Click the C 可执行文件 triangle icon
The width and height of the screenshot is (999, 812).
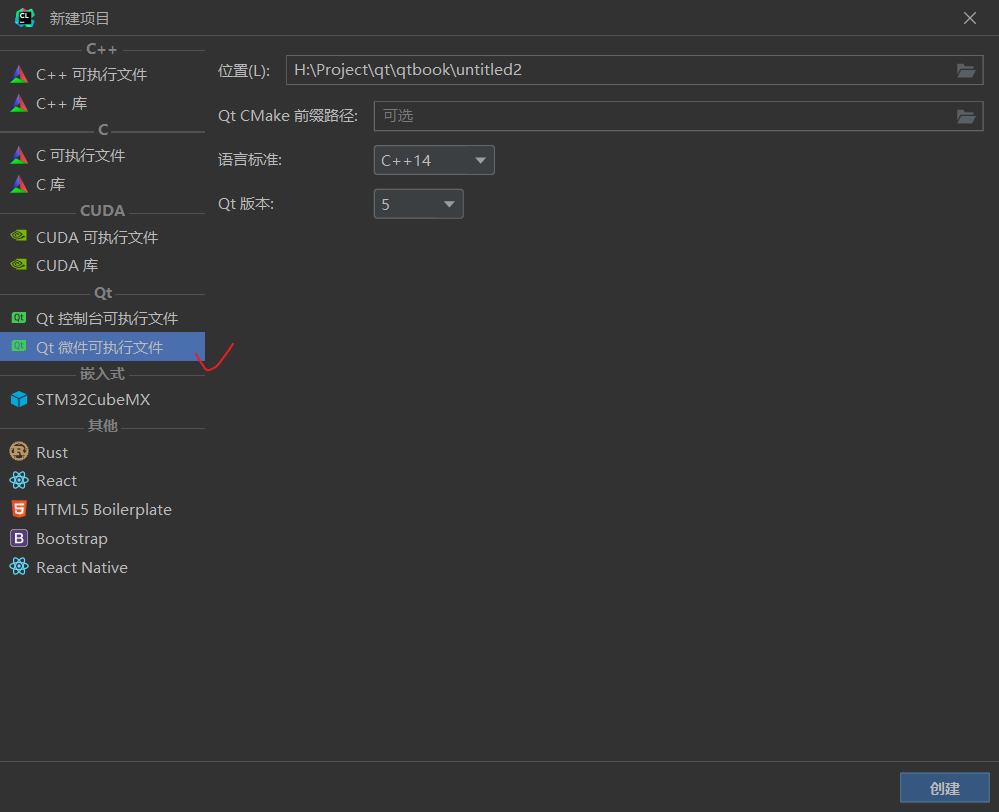pos(19,155)
